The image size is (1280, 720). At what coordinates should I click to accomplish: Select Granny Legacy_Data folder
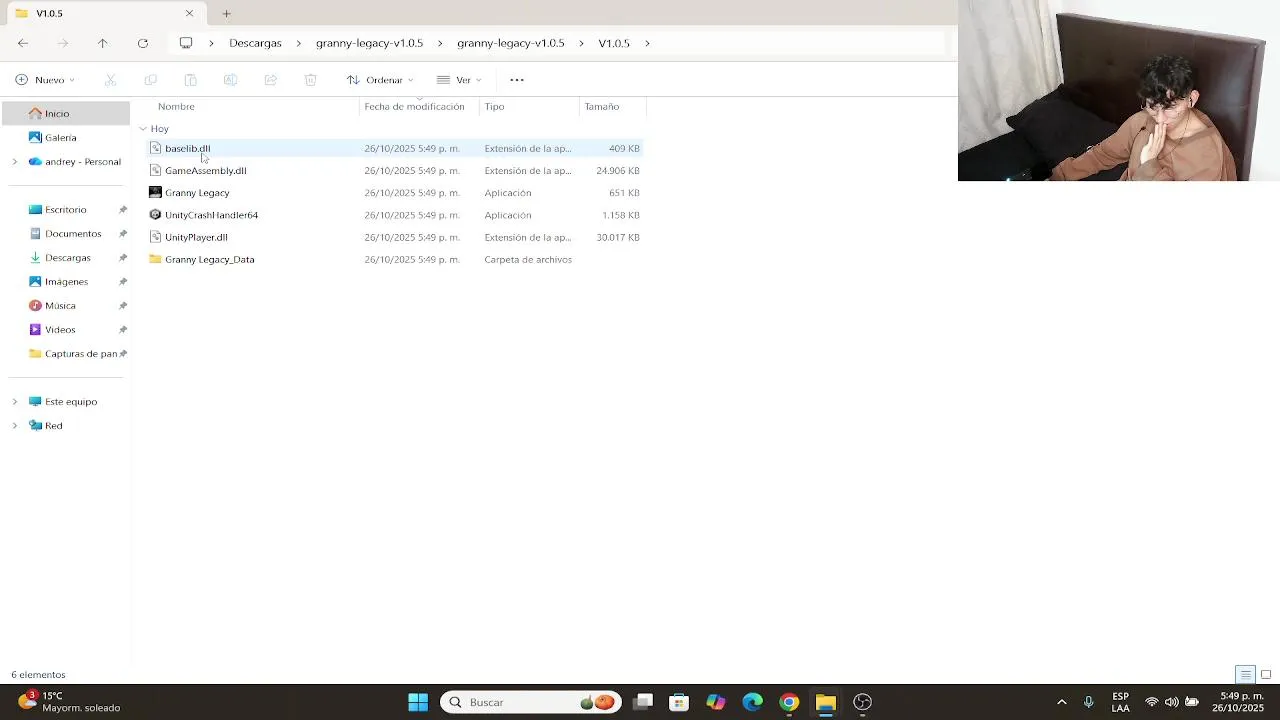click(x=209, y=260)
